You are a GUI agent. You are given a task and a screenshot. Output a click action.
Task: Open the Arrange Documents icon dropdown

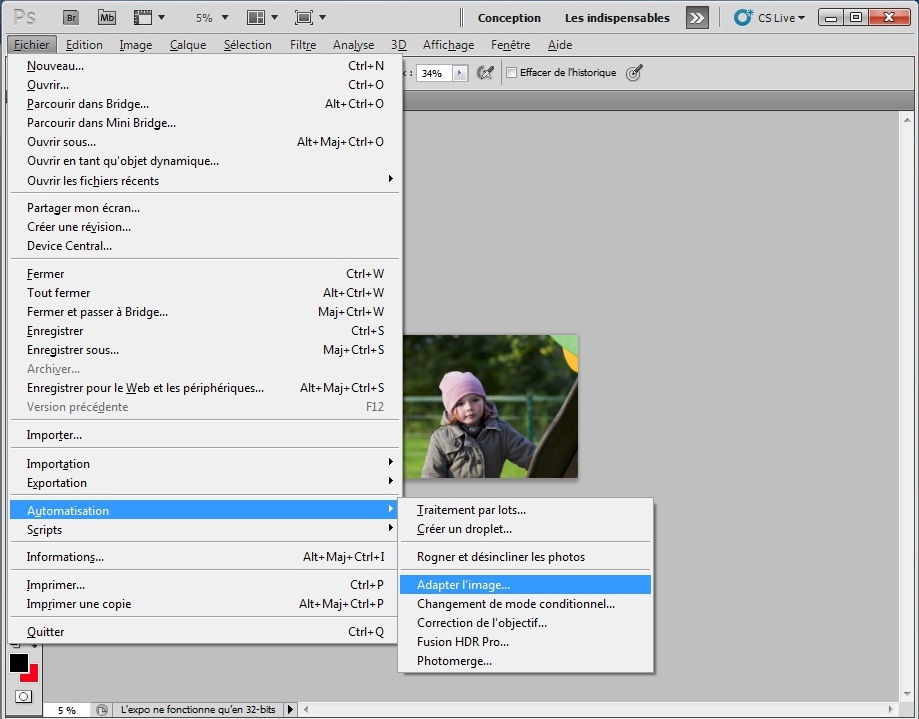click(262, 18)
